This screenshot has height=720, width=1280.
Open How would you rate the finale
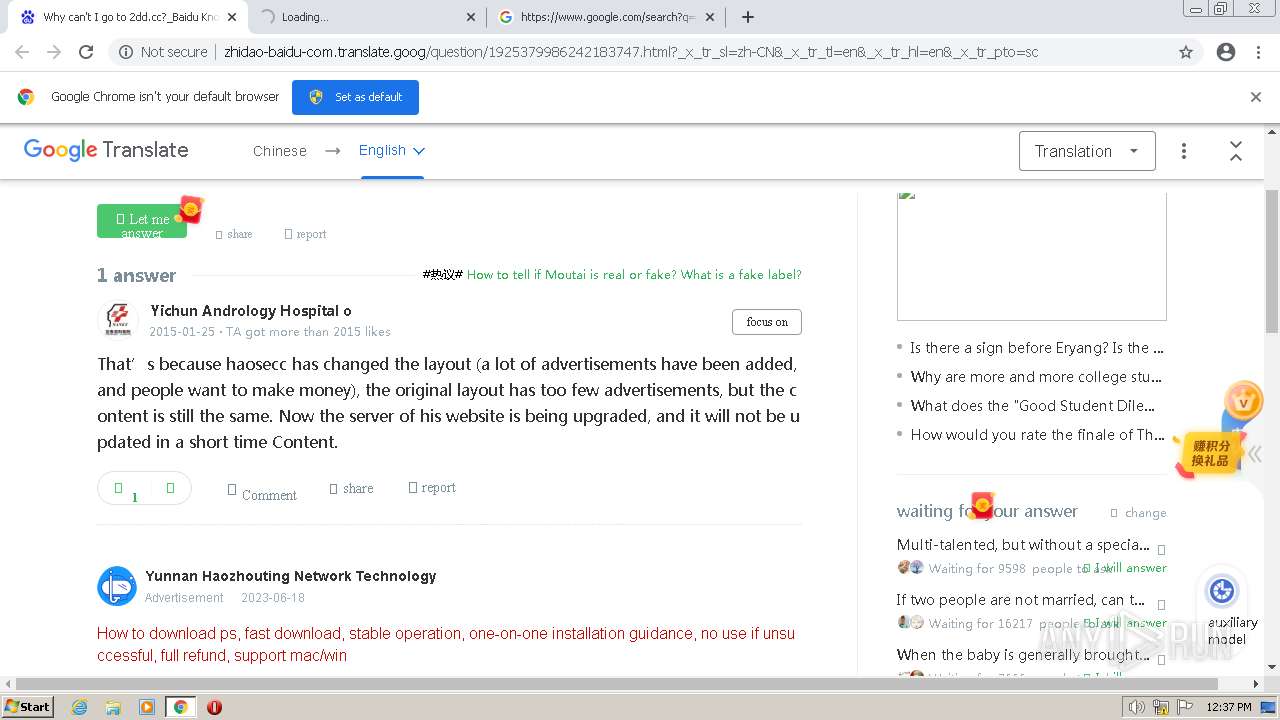[x=1036, y=435]
